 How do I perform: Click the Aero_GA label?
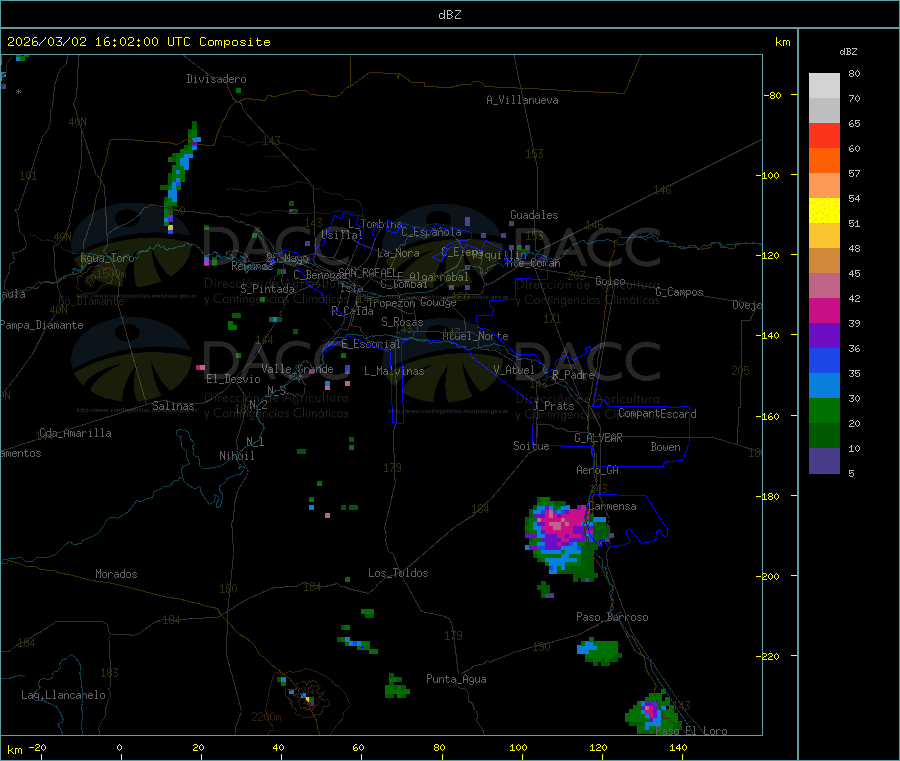point(598,470)
